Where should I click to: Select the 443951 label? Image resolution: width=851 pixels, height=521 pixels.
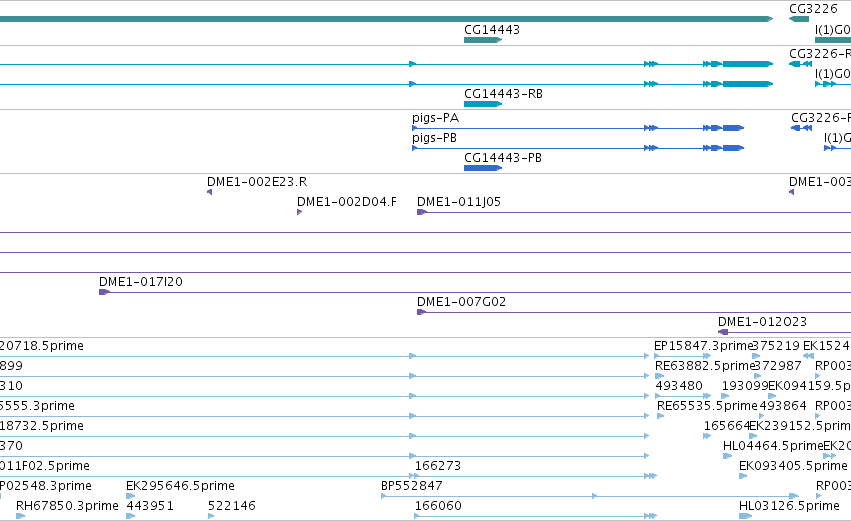pos(150,506)
